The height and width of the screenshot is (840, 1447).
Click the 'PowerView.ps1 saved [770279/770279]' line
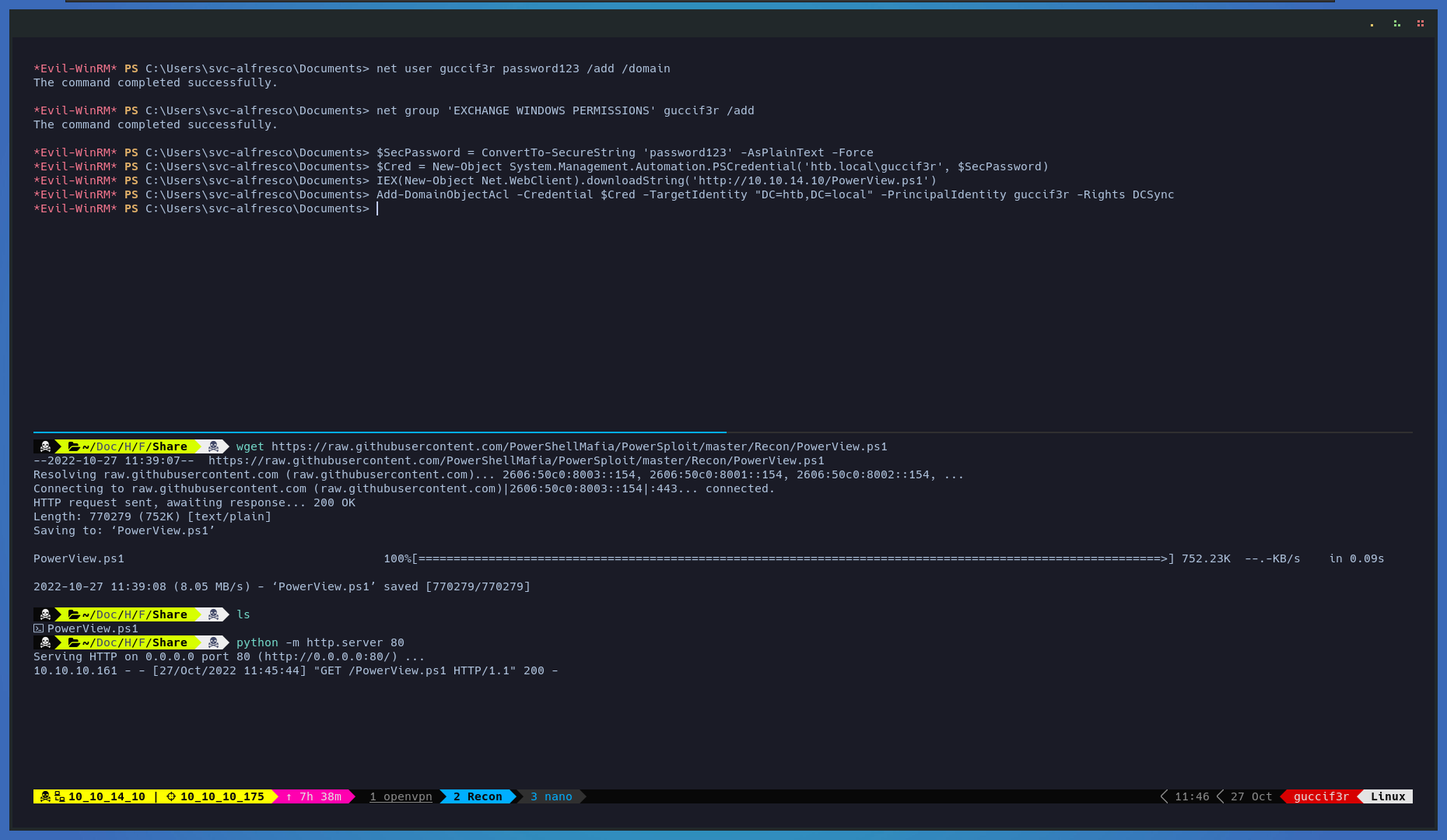tap(282, 586)
